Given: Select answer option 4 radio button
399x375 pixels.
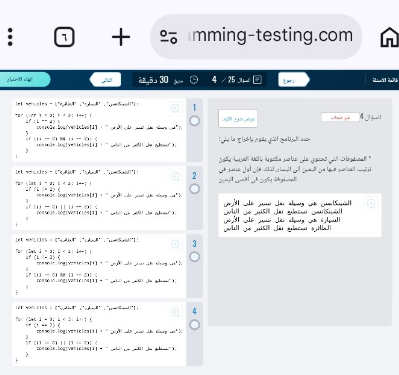Looking at the screenshot, I should click(195, 325).
